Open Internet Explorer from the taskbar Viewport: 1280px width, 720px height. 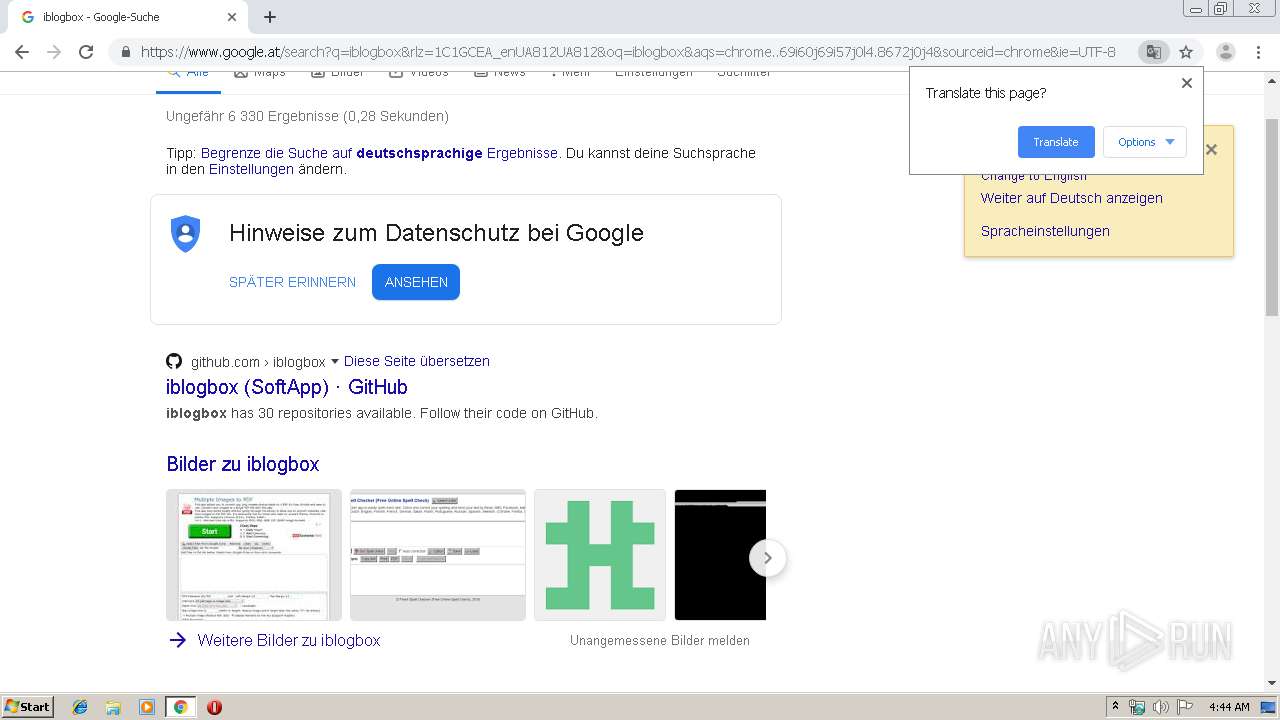pyautogui.click(x=80, y=707)
